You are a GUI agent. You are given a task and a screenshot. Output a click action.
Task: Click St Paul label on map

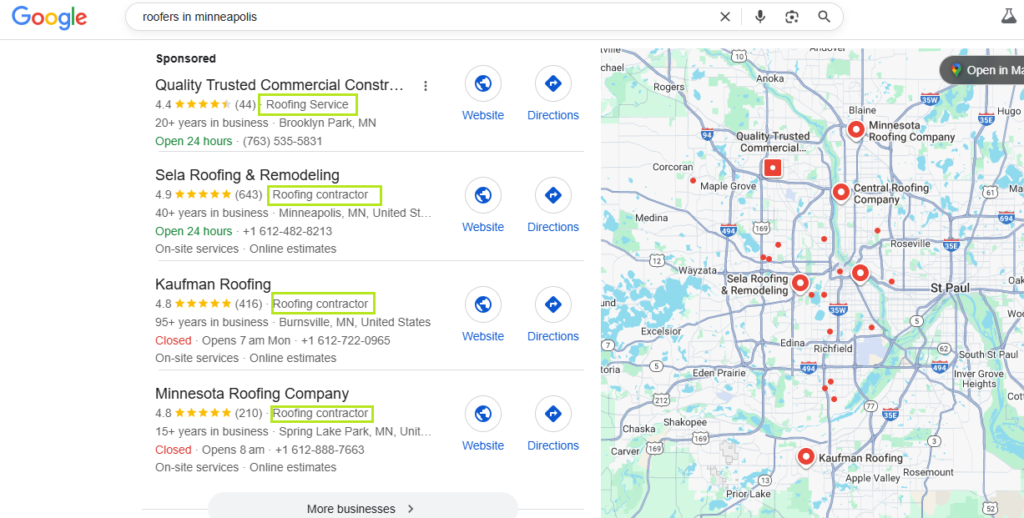tap(950, 288)
